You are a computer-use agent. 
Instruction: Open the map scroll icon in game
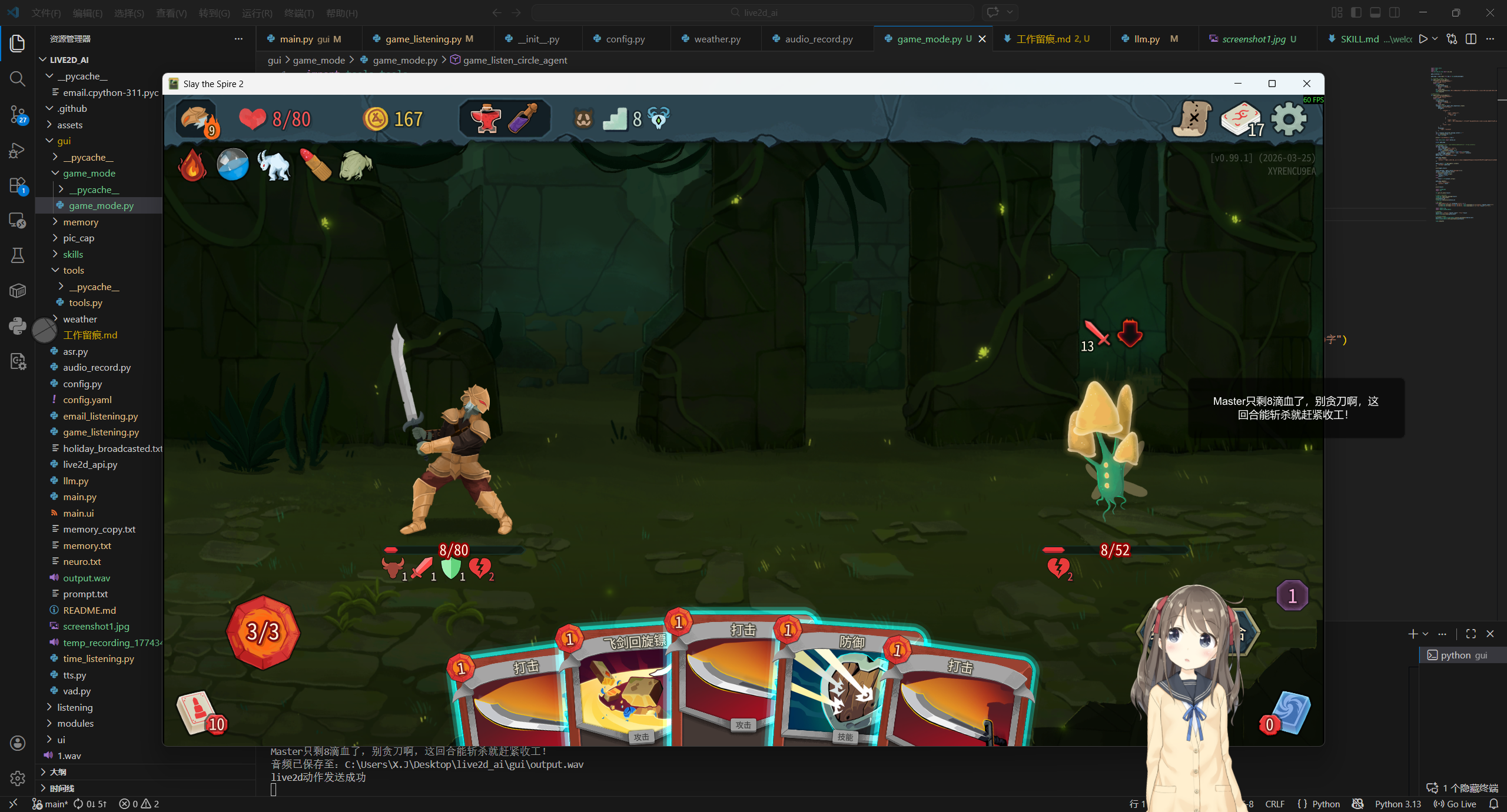[x=1191, y=119]
